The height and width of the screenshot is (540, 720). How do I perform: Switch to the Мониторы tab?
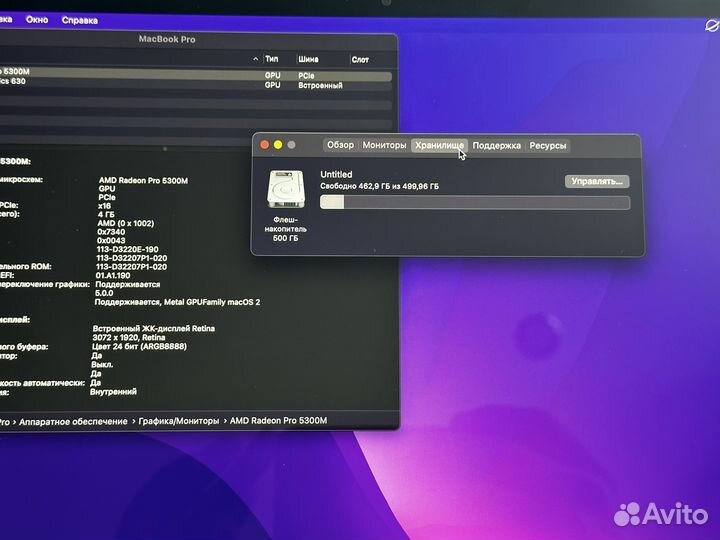384,145
